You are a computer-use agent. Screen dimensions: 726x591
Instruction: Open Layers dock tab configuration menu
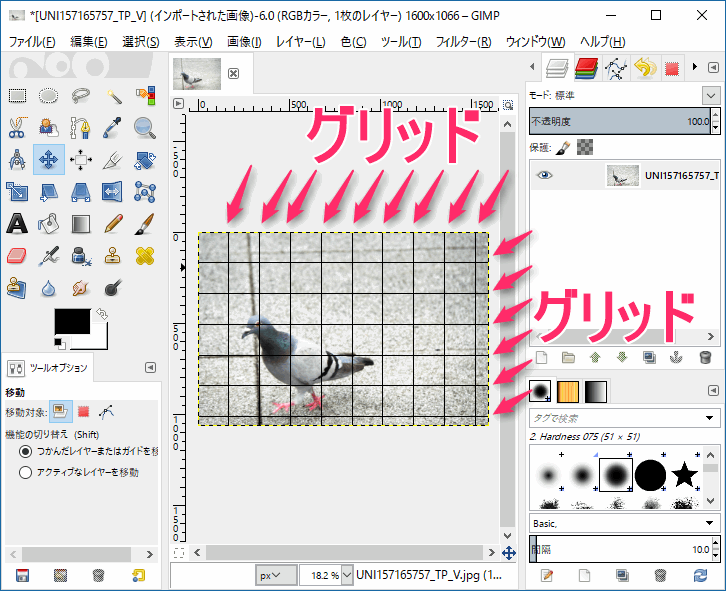[713, 67]
